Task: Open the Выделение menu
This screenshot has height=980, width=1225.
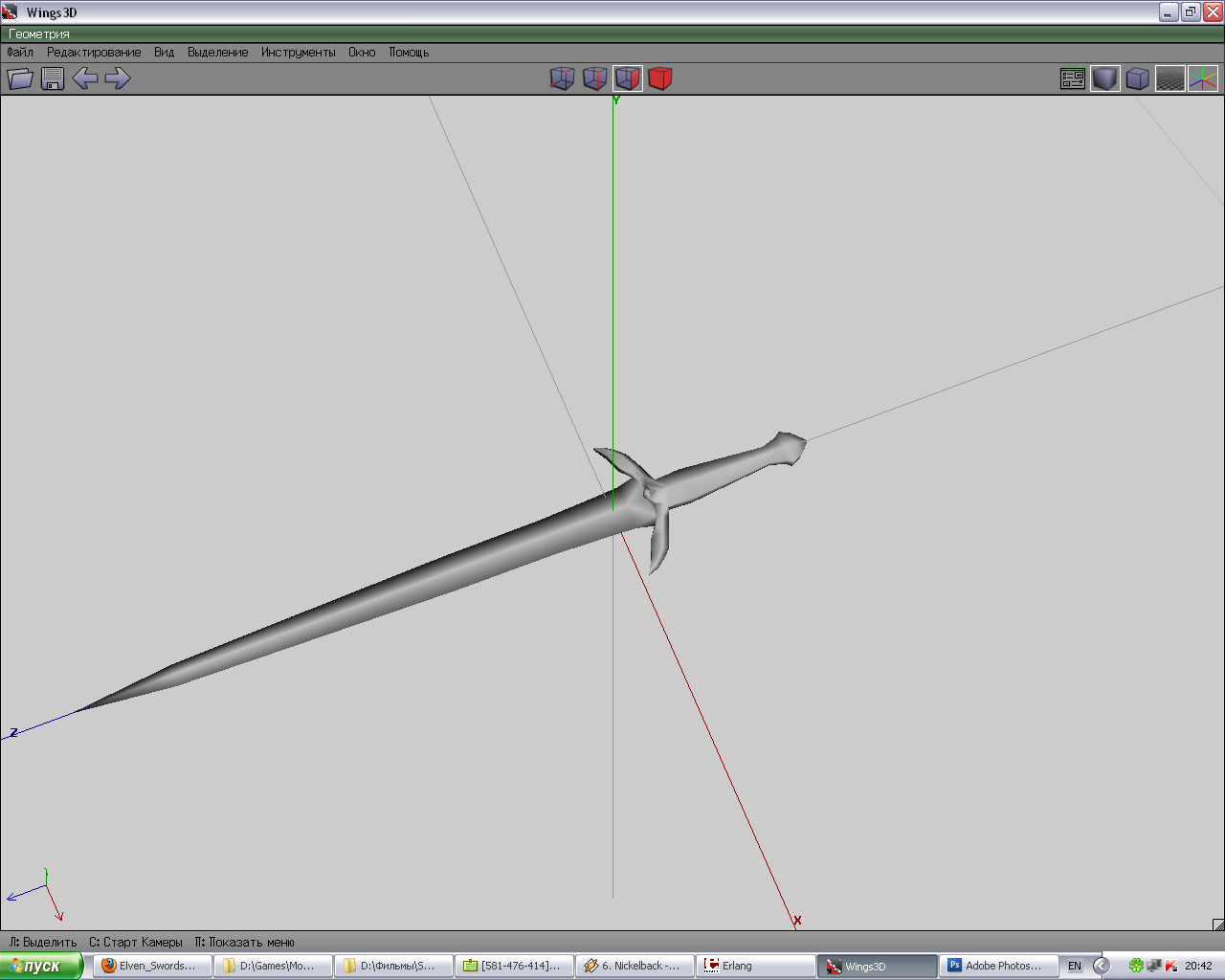Action: point(218,53)
